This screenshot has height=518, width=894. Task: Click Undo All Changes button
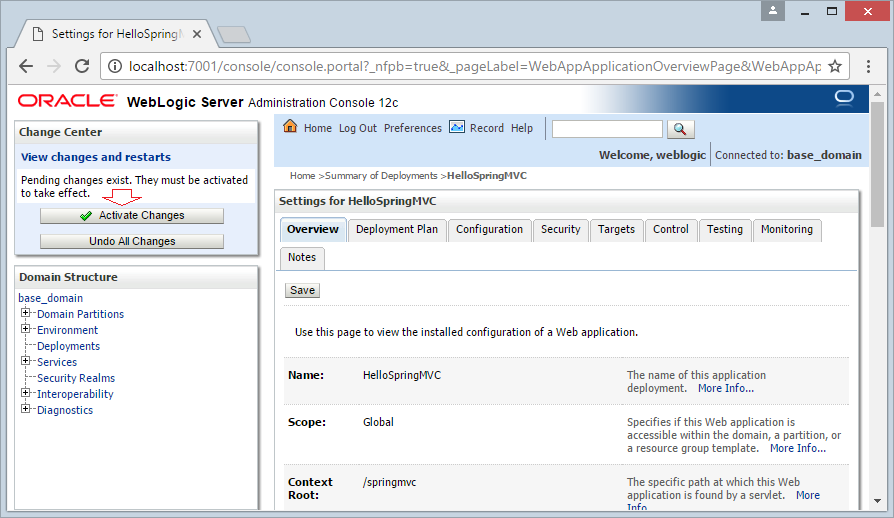click(132, 242)
